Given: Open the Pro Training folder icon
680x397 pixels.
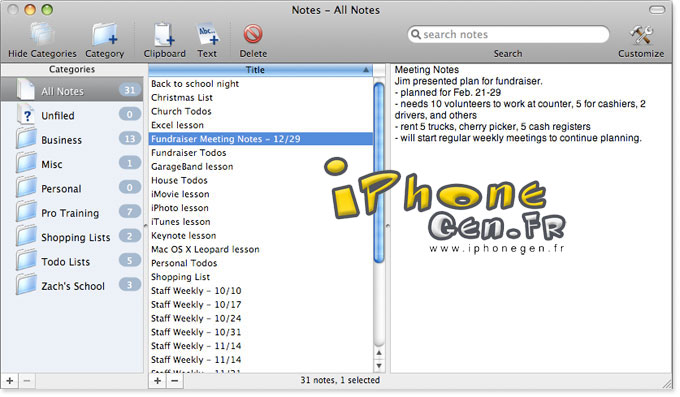Looking at the screenshot, I should (26, 212).
